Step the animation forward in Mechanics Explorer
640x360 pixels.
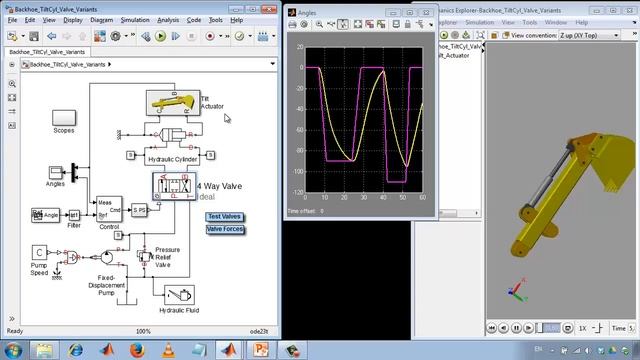tap(528, 328)
